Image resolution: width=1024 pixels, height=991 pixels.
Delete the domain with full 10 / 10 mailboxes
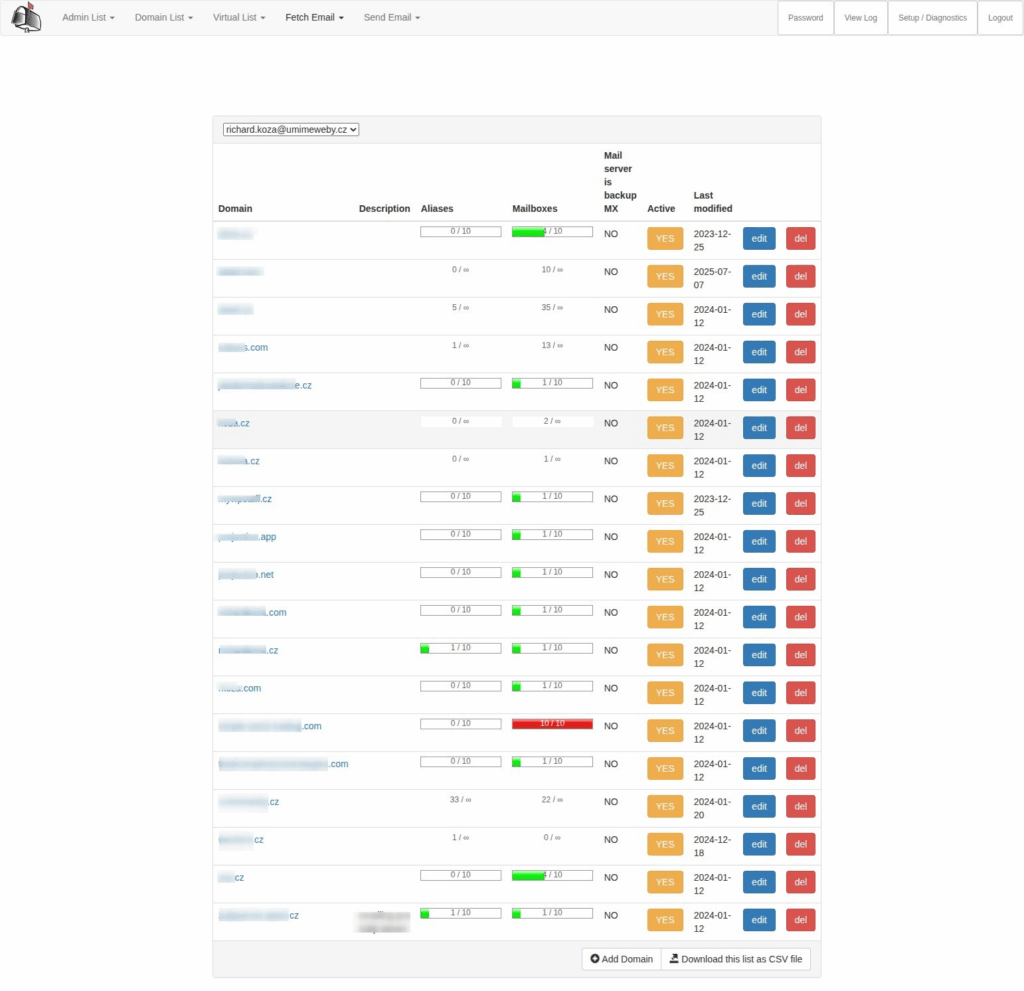tap(800, 731)
